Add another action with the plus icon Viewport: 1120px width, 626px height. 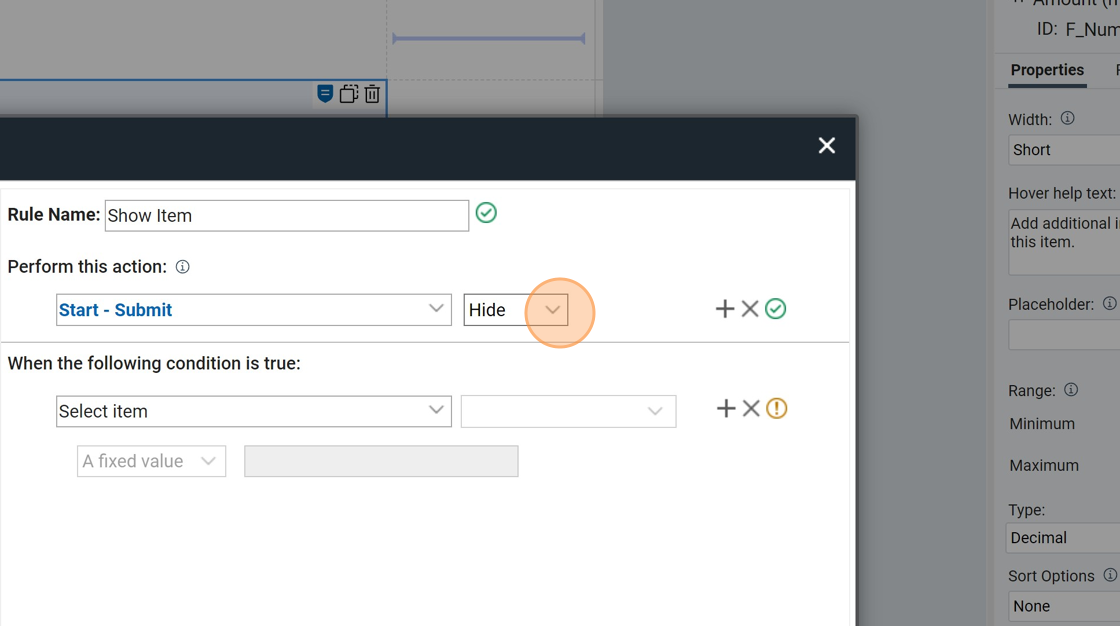click(x=725, y=309)
